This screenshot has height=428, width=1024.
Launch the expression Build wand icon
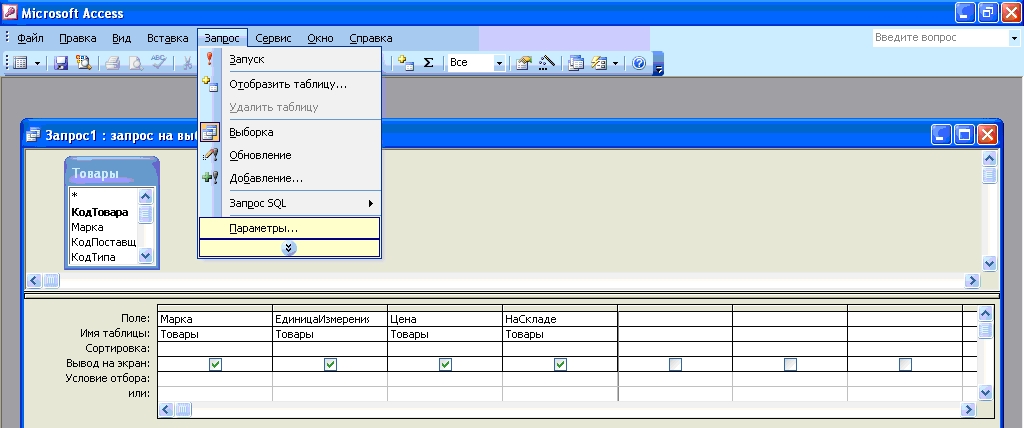coord(546,63)
